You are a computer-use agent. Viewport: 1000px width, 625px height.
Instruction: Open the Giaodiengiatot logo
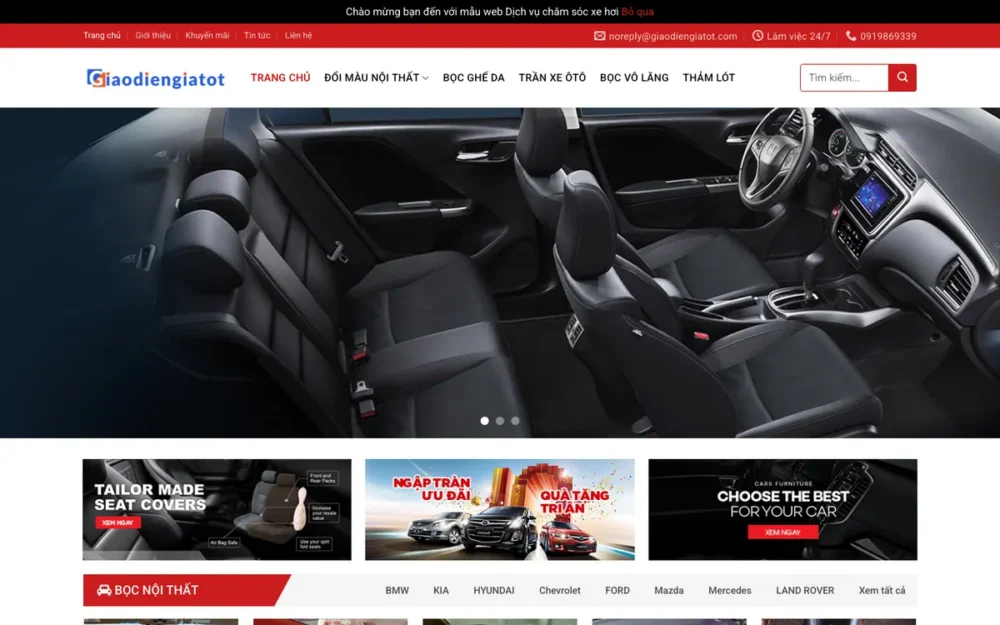coord(156,78)
